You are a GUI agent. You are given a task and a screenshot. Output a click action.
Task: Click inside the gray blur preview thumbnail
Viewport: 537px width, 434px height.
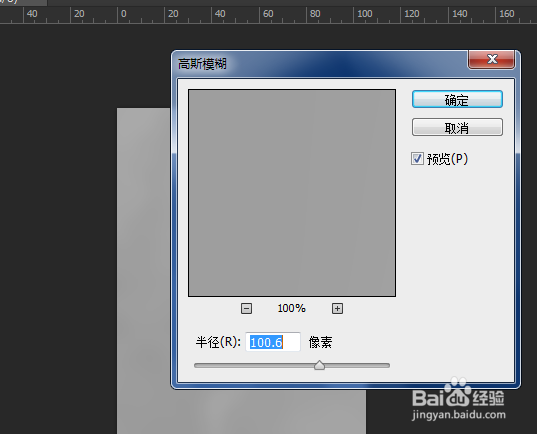[292, 193]
